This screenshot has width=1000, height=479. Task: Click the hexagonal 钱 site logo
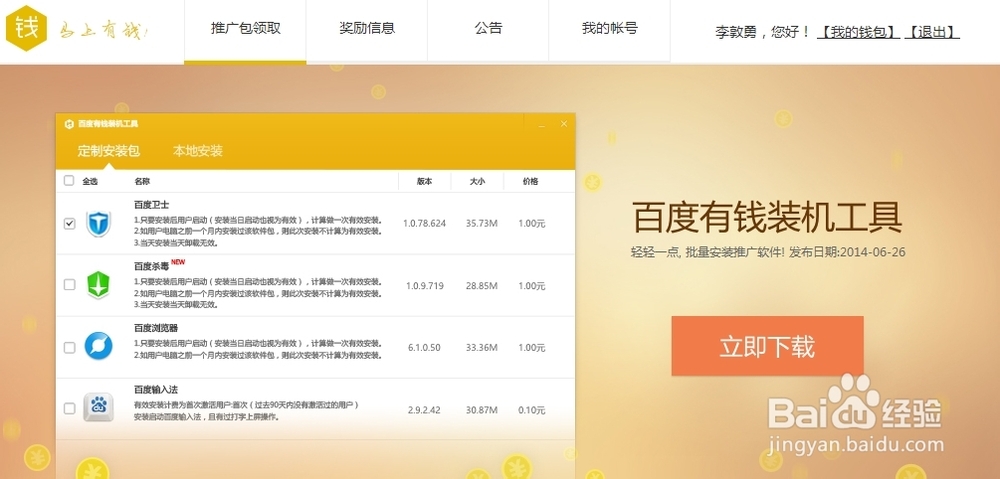tap(26, 28)
